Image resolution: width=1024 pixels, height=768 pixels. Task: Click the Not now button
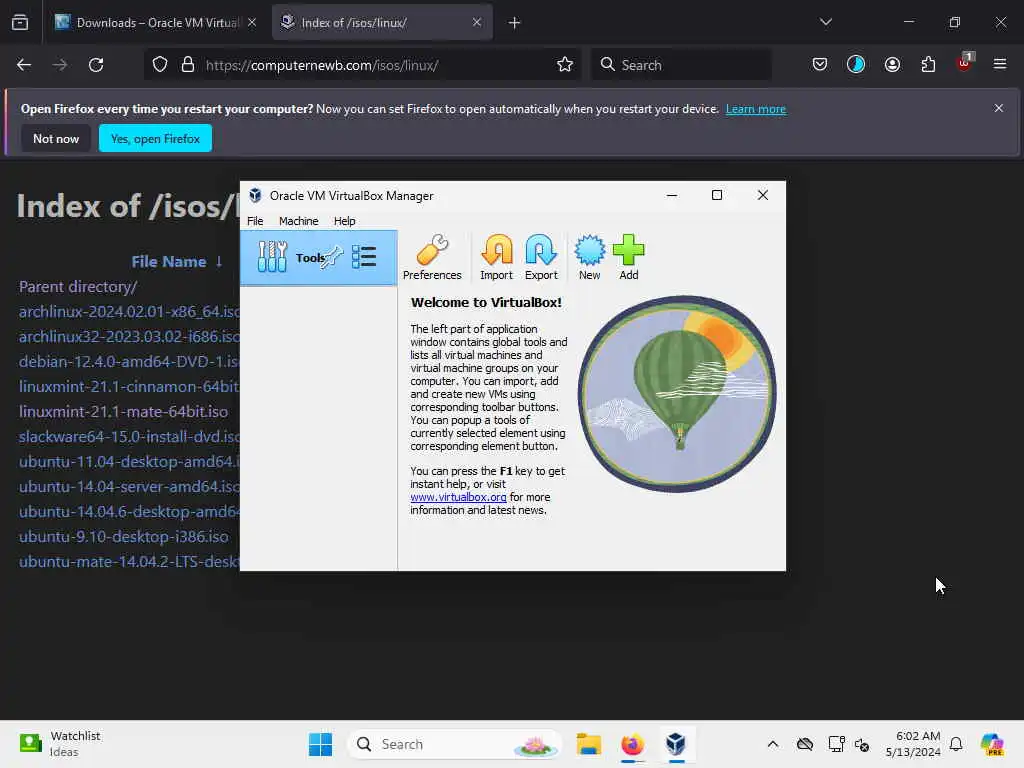[56, 138]
